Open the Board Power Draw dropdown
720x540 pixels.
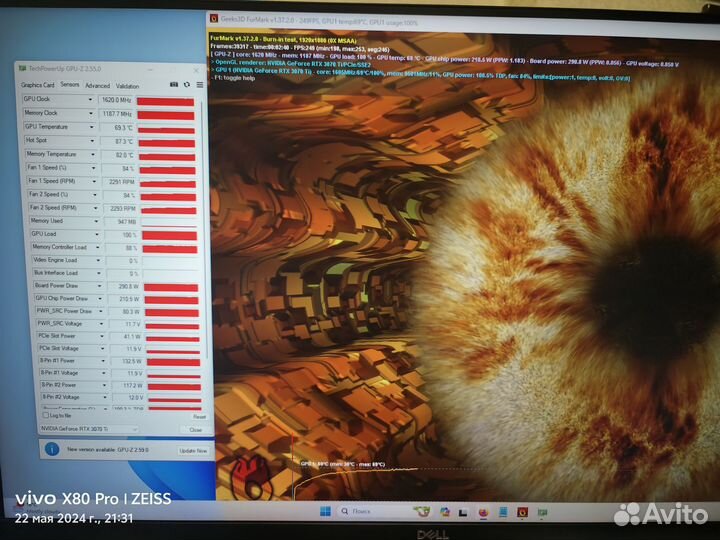click(100, 286)
